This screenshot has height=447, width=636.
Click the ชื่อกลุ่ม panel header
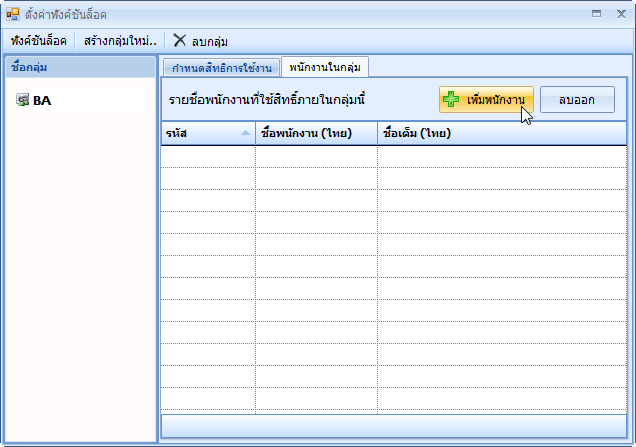(80, 67)
